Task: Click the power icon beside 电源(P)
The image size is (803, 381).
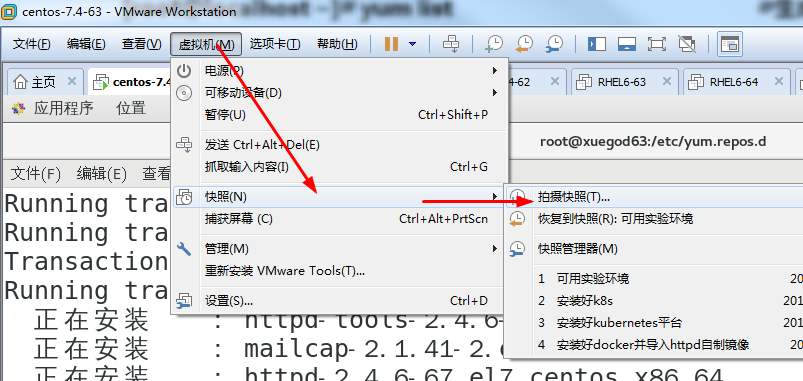Action: 184,71
